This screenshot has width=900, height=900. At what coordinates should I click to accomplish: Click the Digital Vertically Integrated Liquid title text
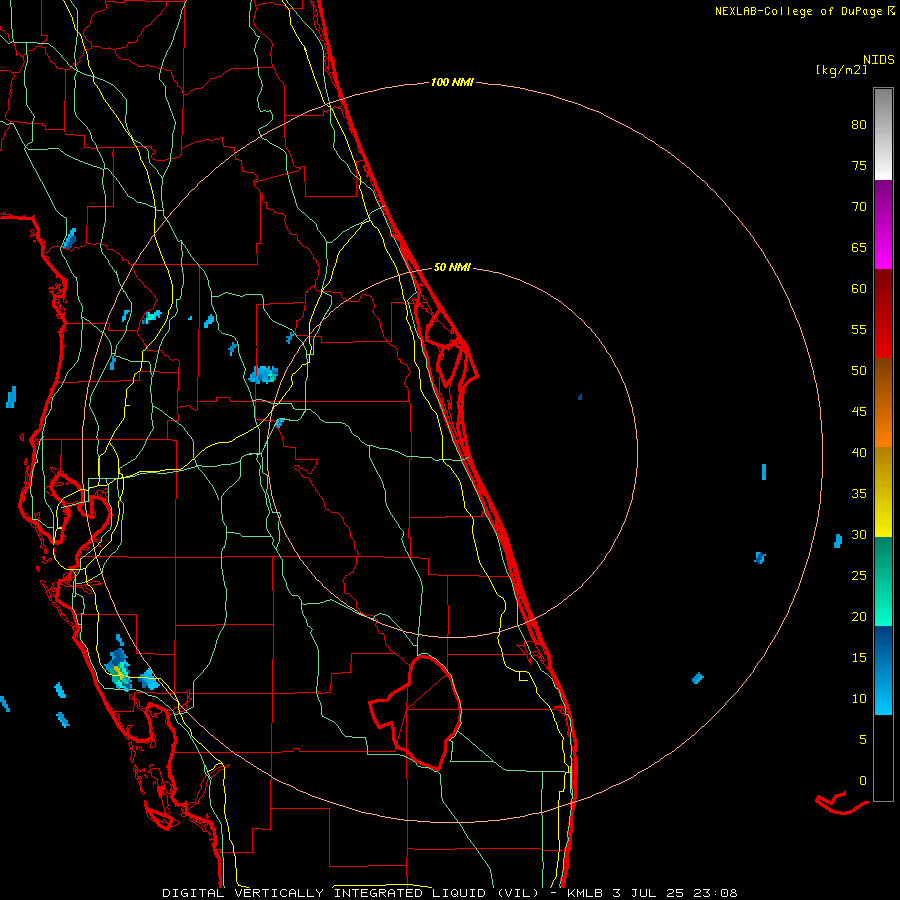[x=350, y=893]
